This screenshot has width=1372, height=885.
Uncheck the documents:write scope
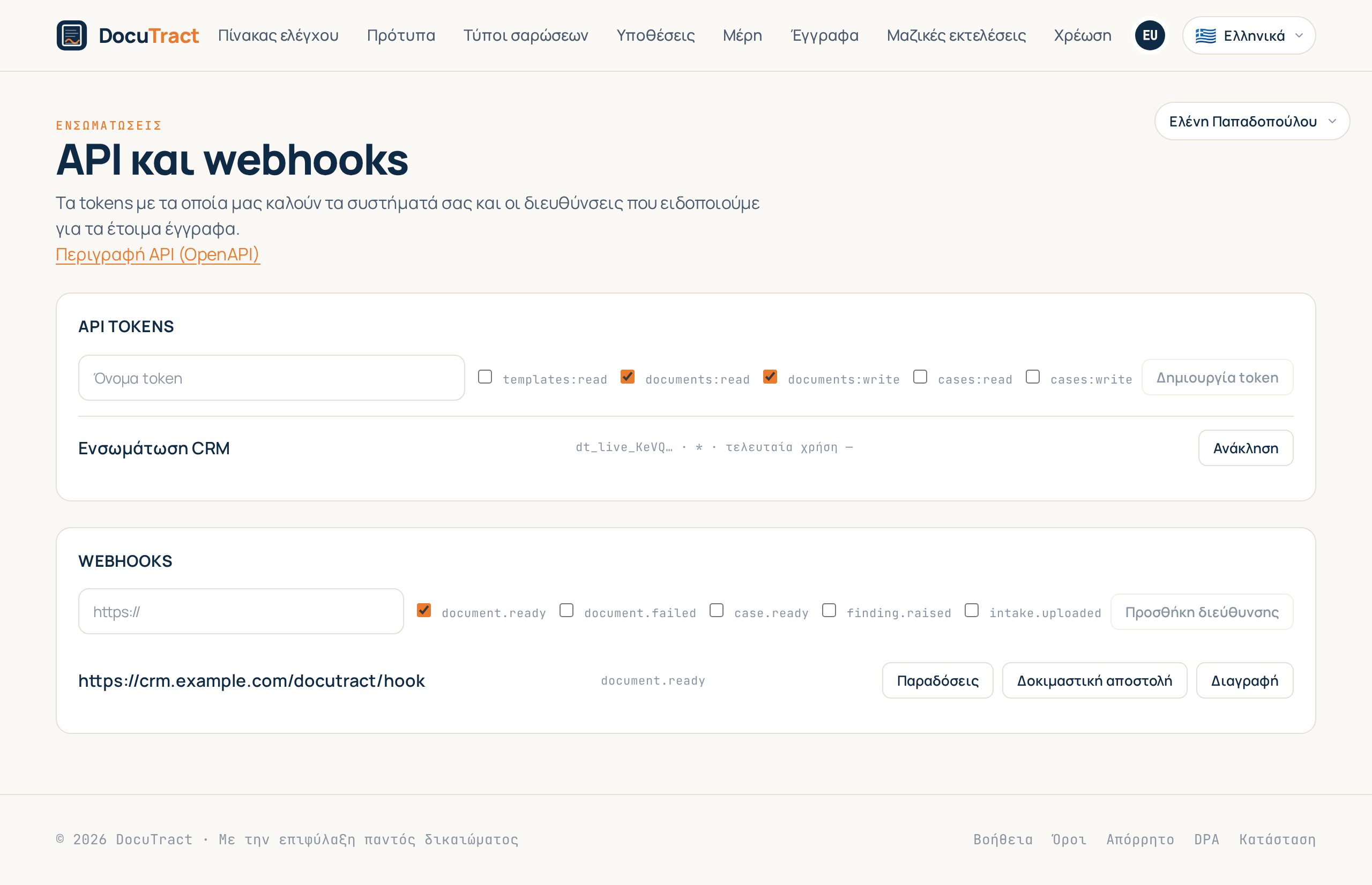click(x=770, y=377)
